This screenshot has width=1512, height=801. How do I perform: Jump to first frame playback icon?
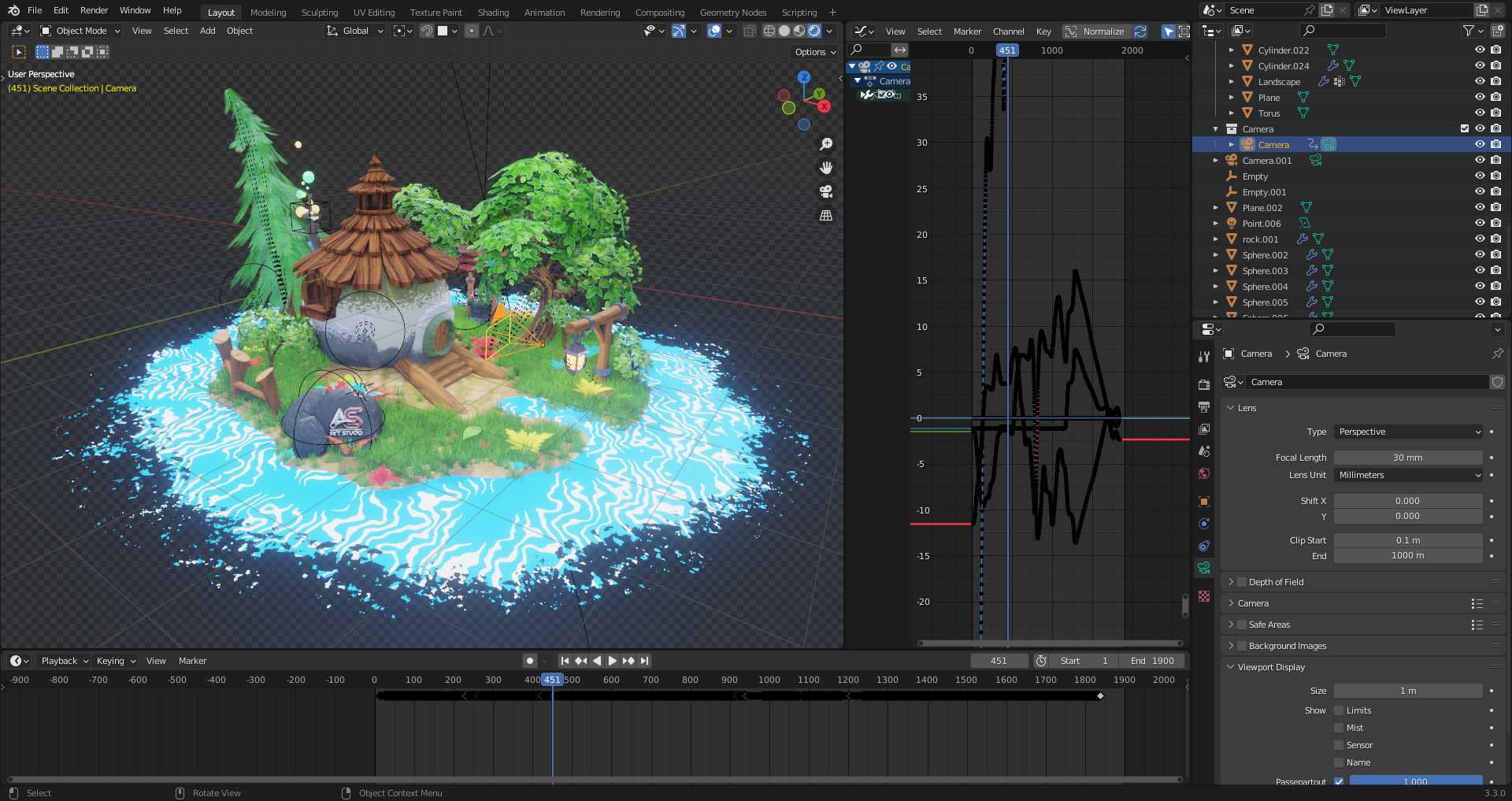click(565, 661)
